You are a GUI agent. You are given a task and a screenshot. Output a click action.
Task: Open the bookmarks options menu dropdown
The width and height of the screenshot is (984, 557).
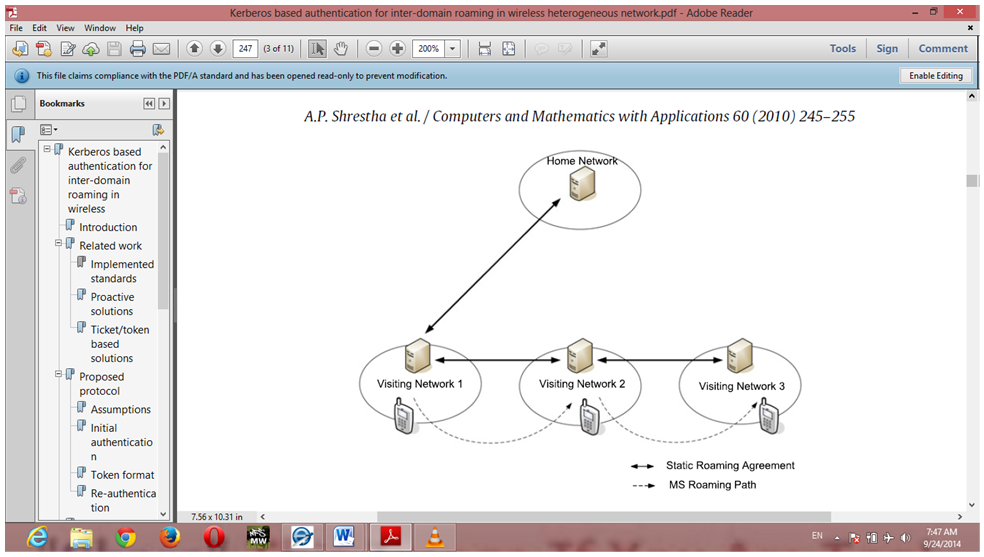tap(48, 130)
